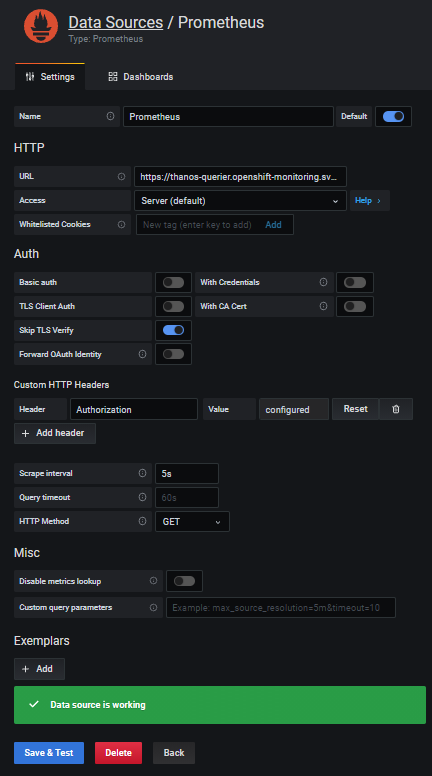
Task: Click the 'Custom HTTP Headers' heading
Action: coord(61,385)
